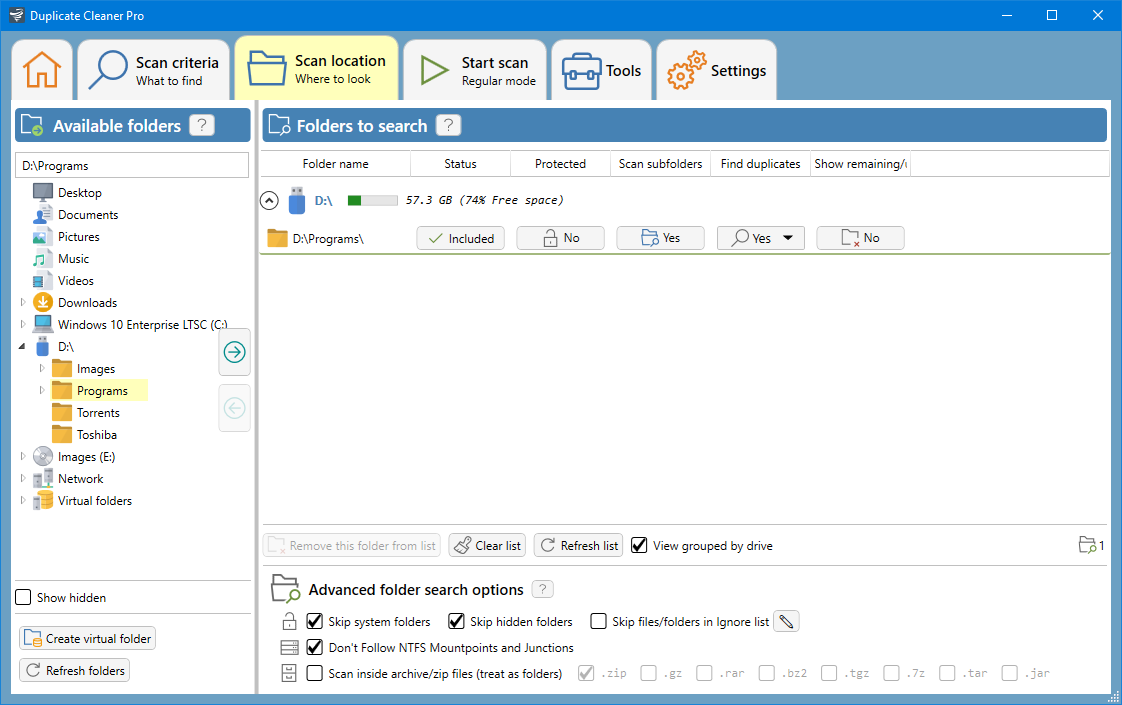Open the Start scan tab
This screenshot has height=705, width=1122.
tap(475, 70)
